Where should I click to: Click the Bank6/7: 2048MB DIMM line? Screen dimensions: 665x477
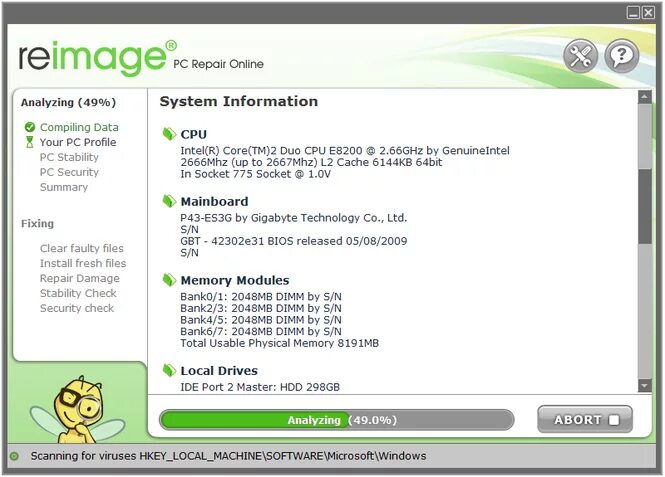point(261,331)
